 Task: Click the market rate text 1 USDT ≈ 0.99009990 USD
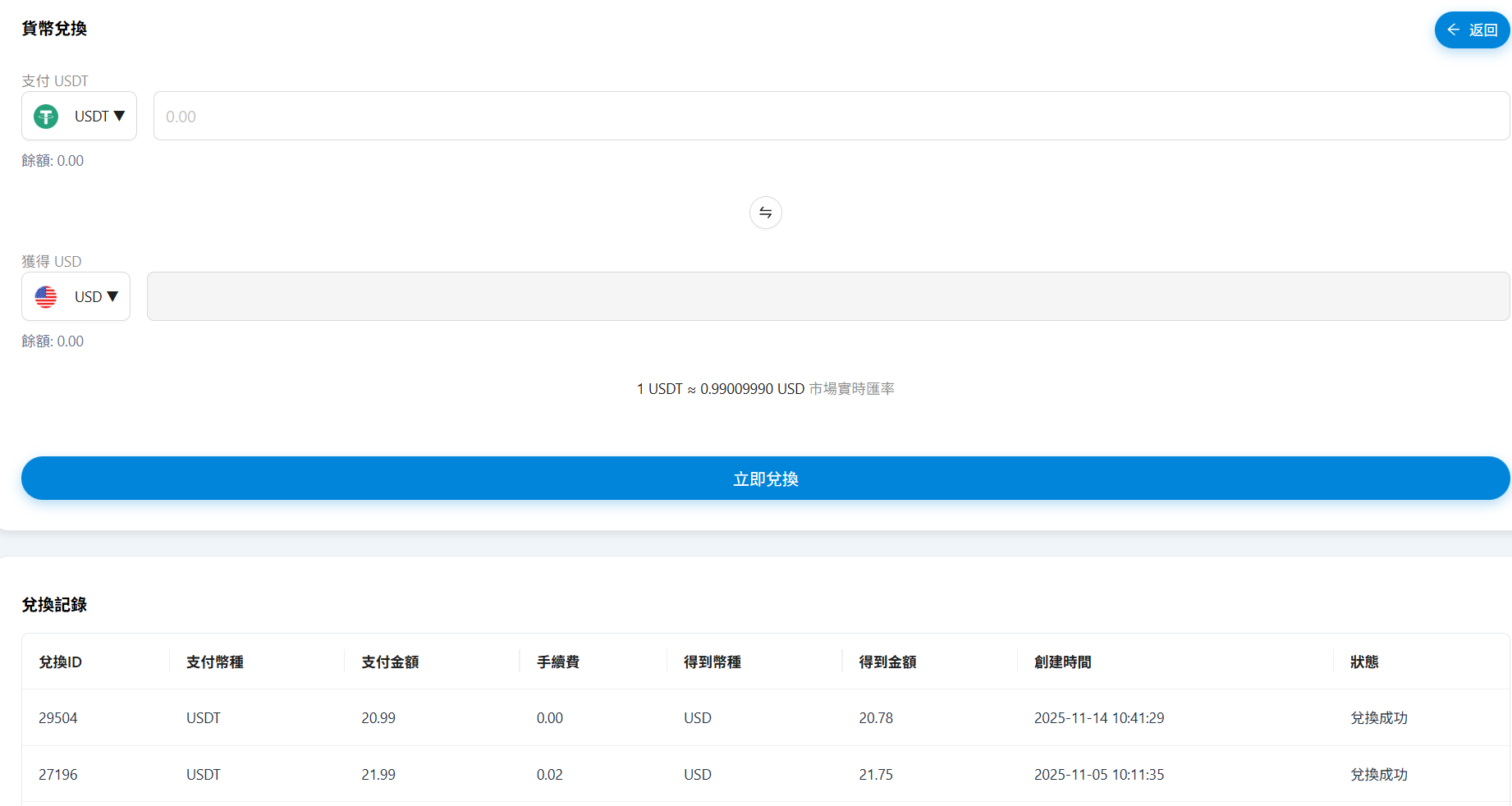coord(721,389)
